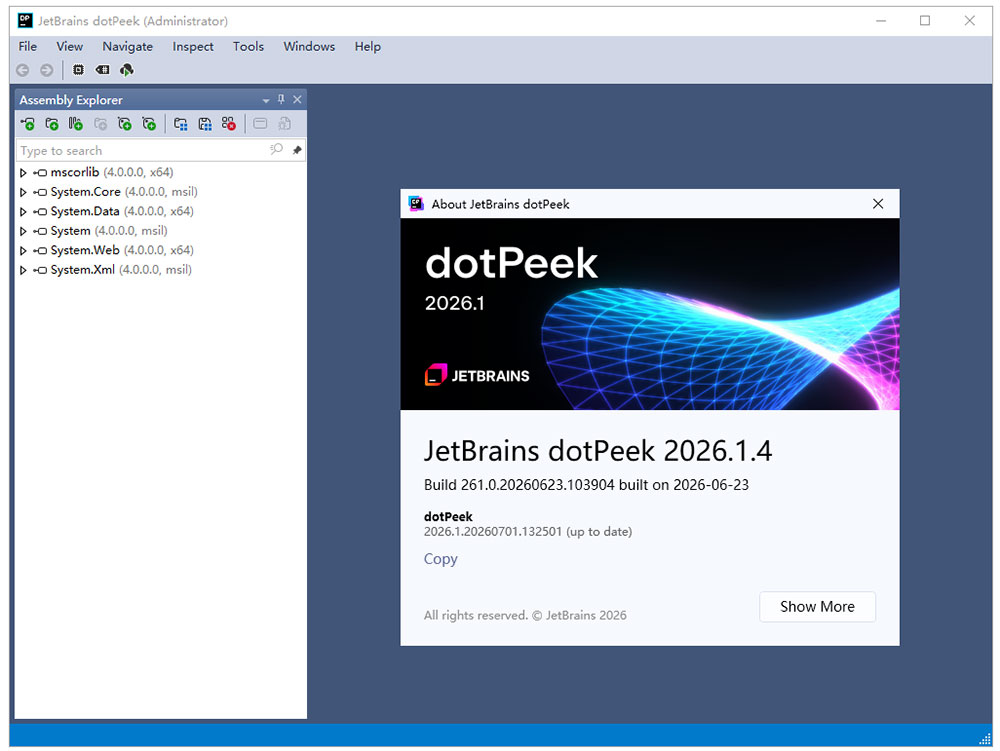
Task: Open the Help menu
Action: coord(367,47)
